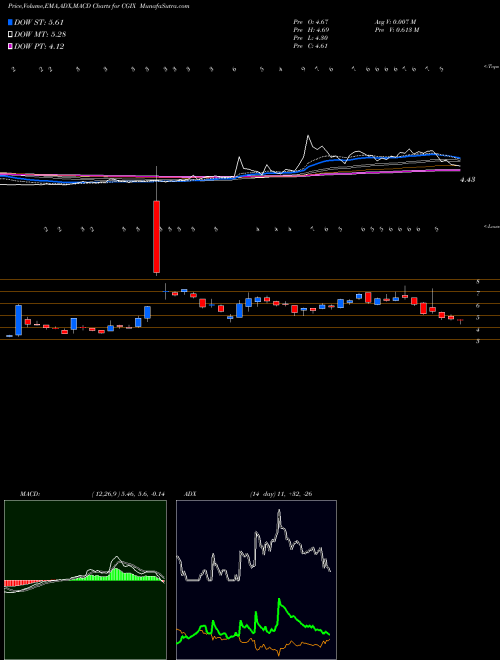The image size is (500, 660).
Task: Click the ADX indicator chart panel
Action: pos(256,580)
